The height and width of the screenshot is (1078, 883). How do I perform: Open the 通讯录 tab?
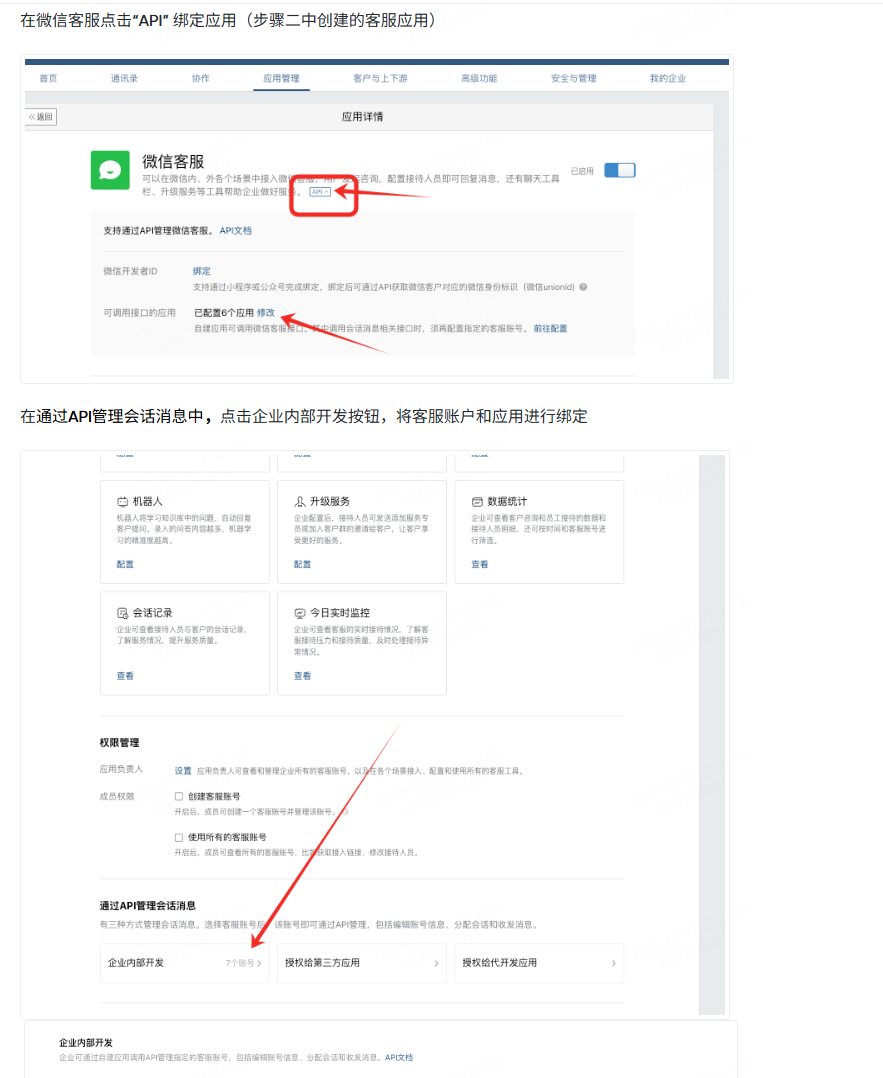(x=125, y=79)
